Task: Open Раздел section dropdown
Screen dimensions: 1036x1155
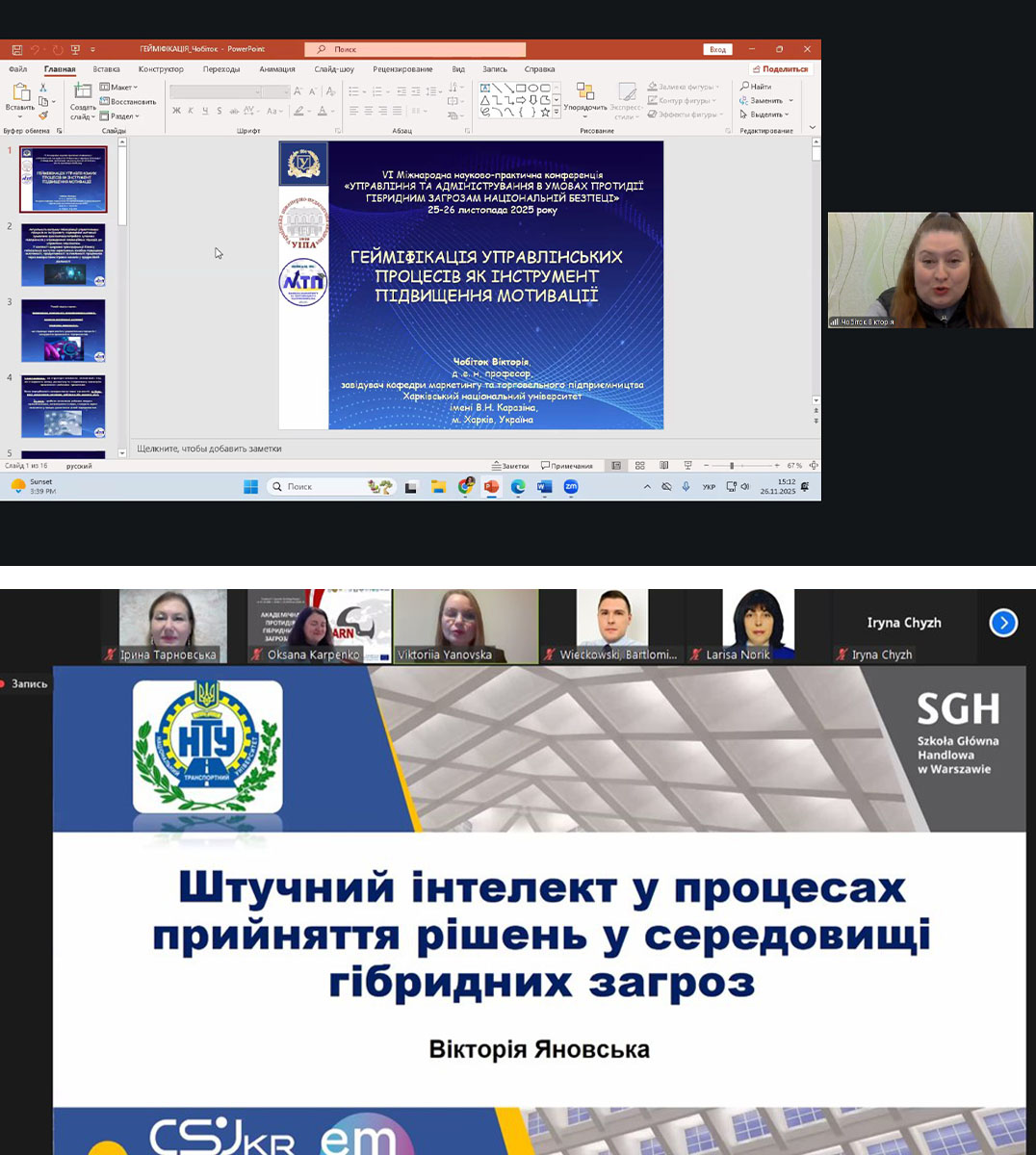Action: (121, 115)
